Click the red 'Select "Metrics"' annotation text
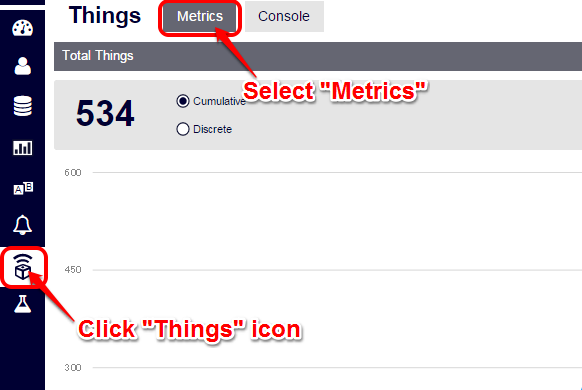 (335, 91)
